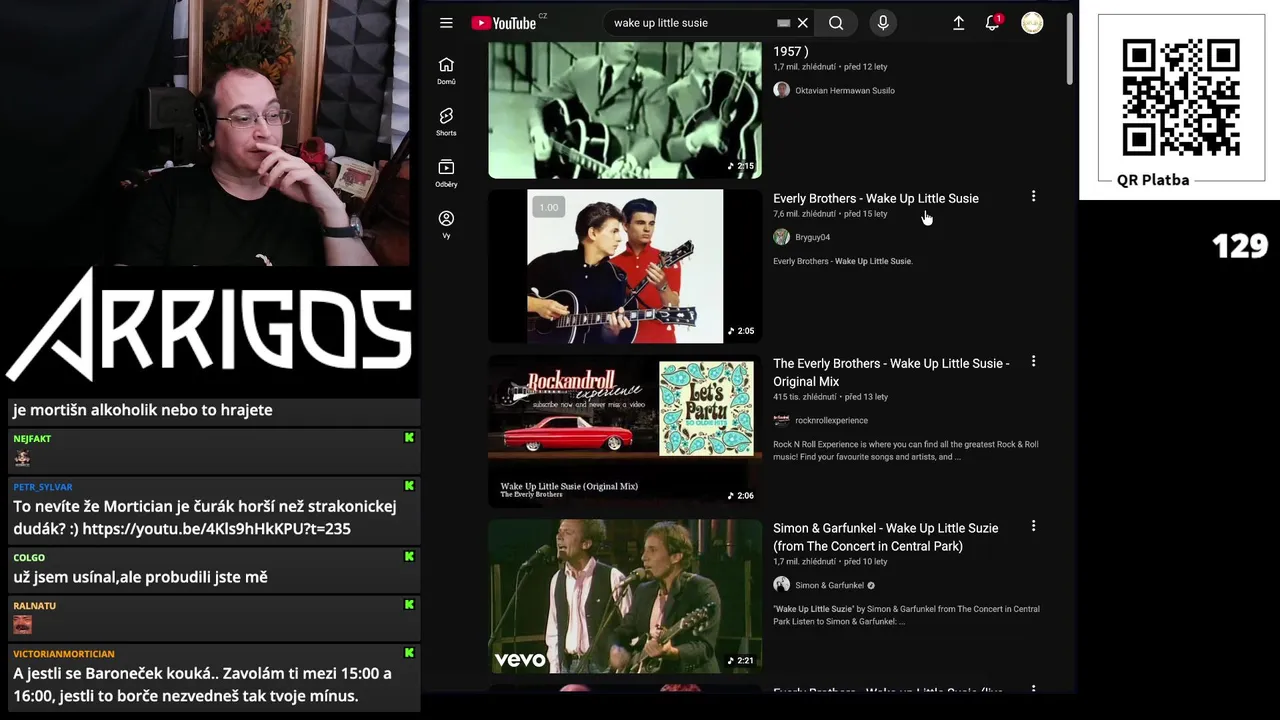Screen dimensions: 1280x720
Task: Click '7,6 mil. zhlédnutí' view count text
Action: click(x=804, y=214)
